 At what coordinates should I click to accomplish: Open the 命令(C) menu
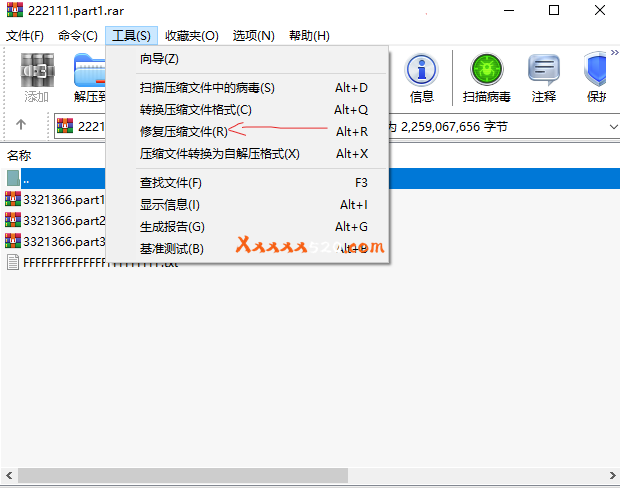(x=78, y=36)
